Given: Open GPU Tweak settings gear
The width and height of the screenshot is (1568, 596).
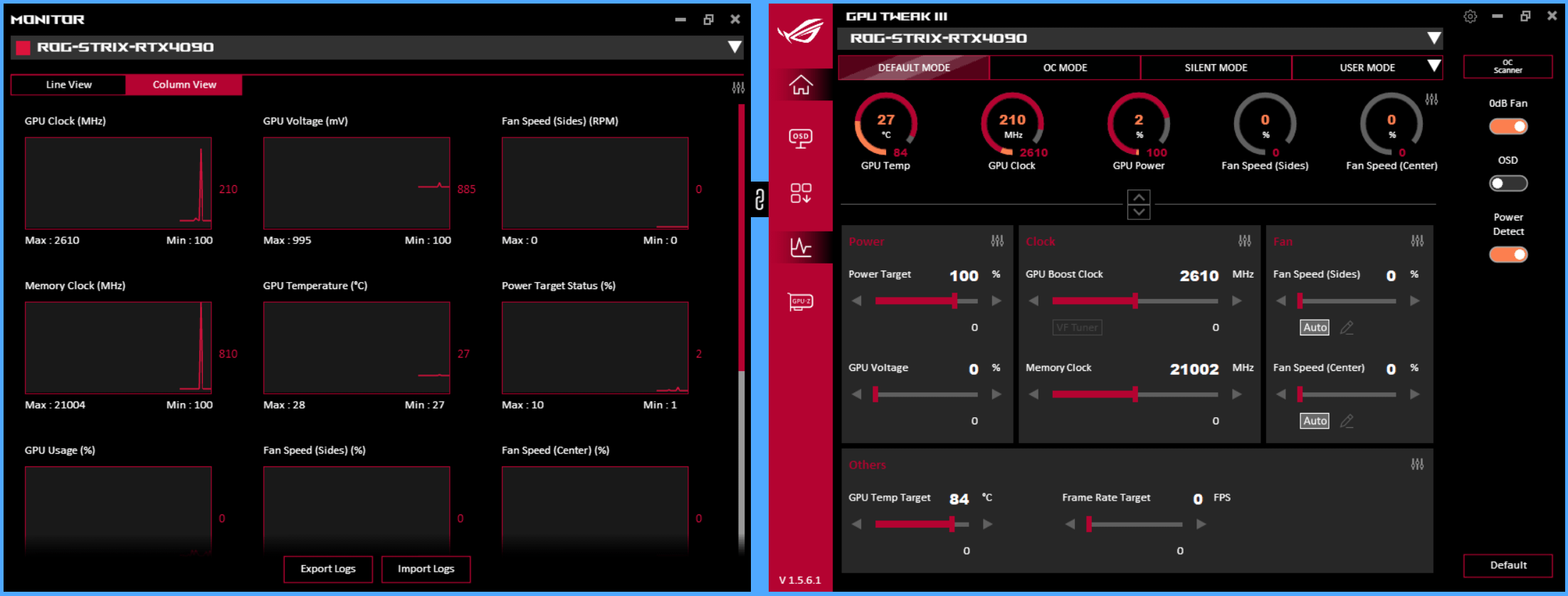Looking at the screenshot, I should (1470, 16).
